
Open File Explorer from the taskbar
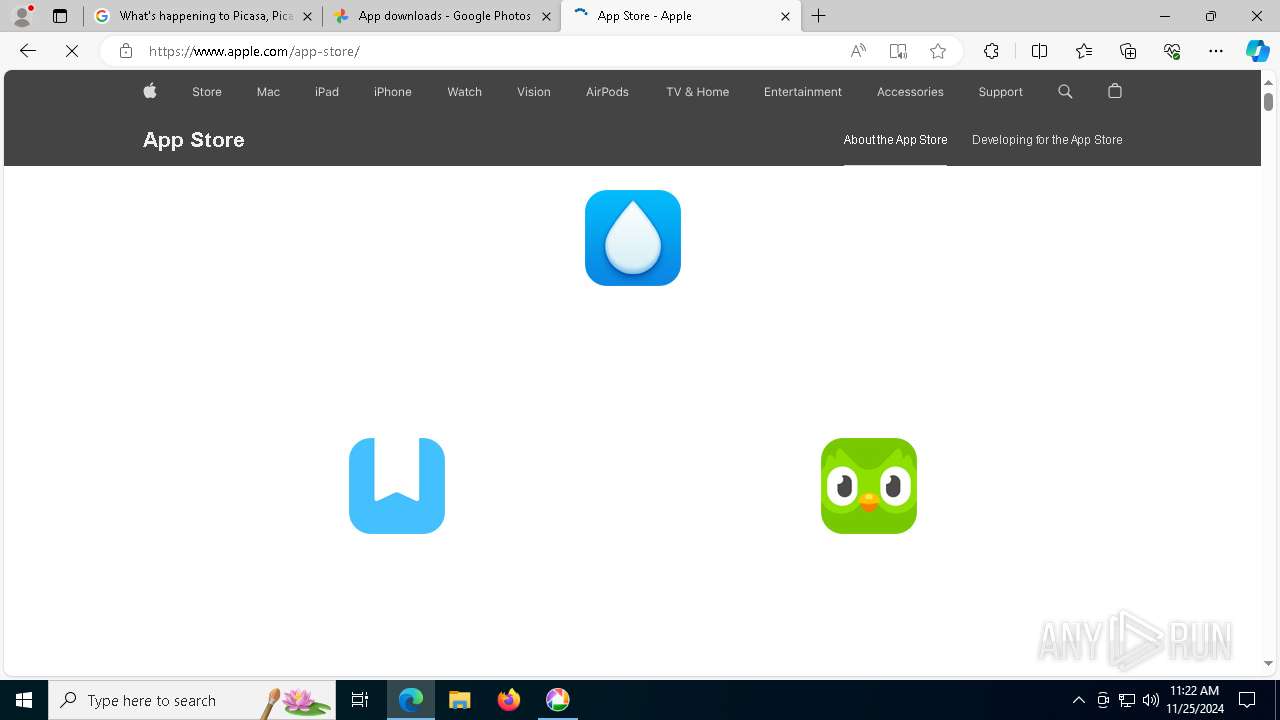pos(460,700)
